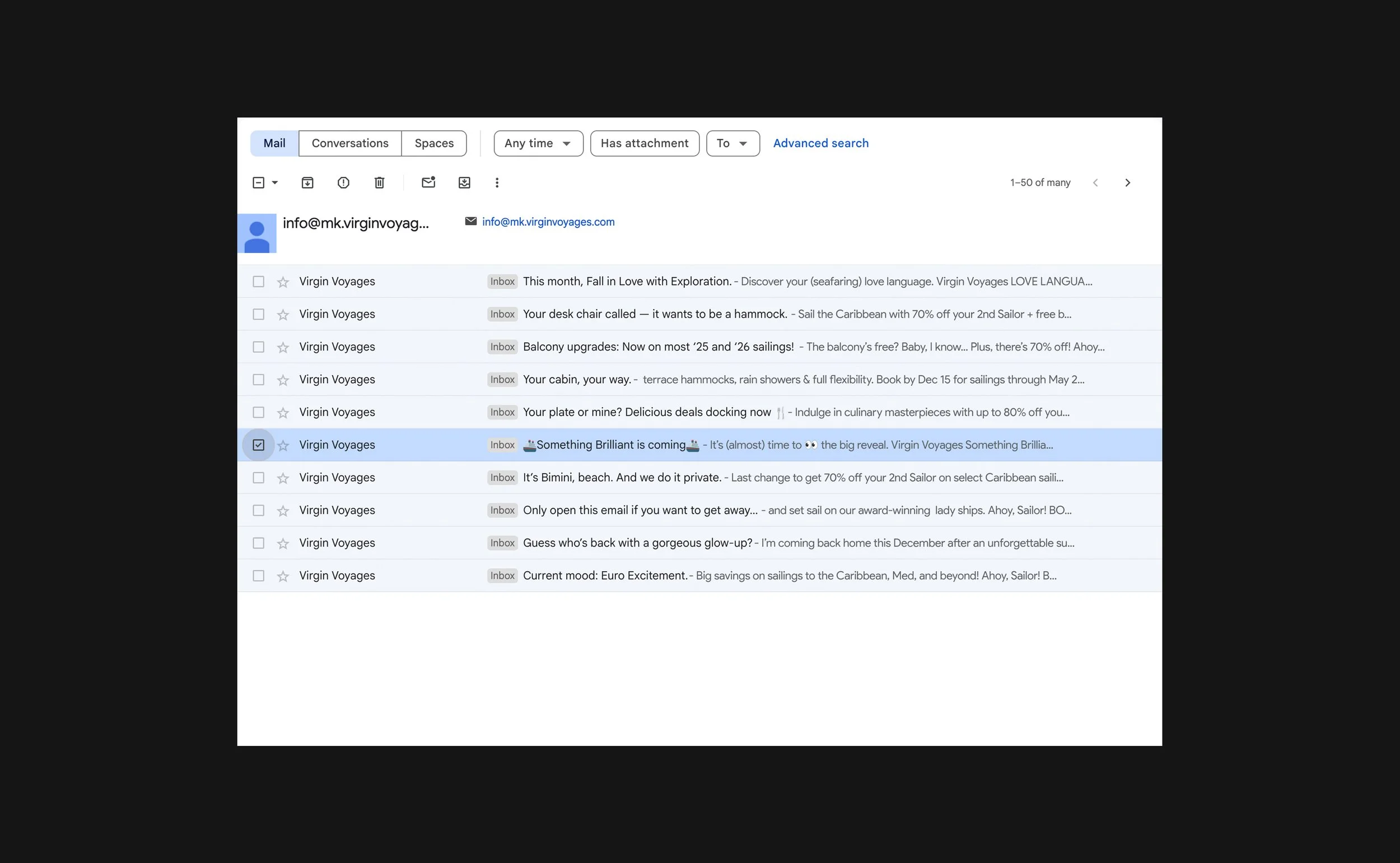Click the truncated contact name info@mk.virginvoyag...
The width and height of the screenshot is (1400, 863).
tap(356, 223)
